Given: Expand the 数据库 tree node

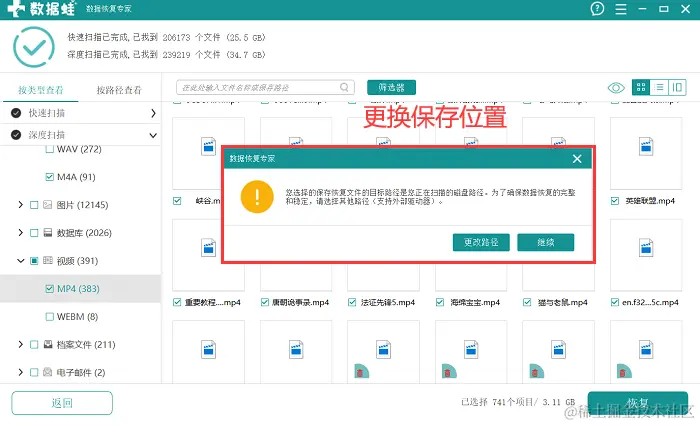Looking at the screenshot, I should click(21, 233).
